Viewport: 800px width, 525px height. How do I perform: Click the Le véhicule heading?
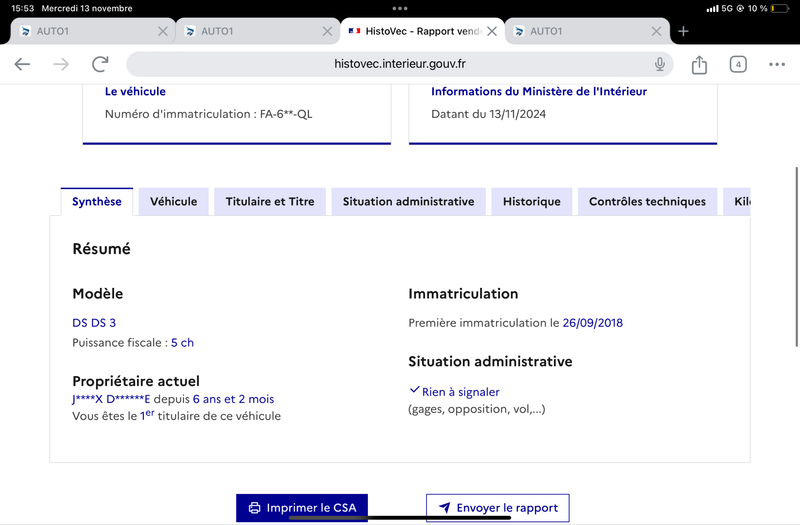point(135,91)
